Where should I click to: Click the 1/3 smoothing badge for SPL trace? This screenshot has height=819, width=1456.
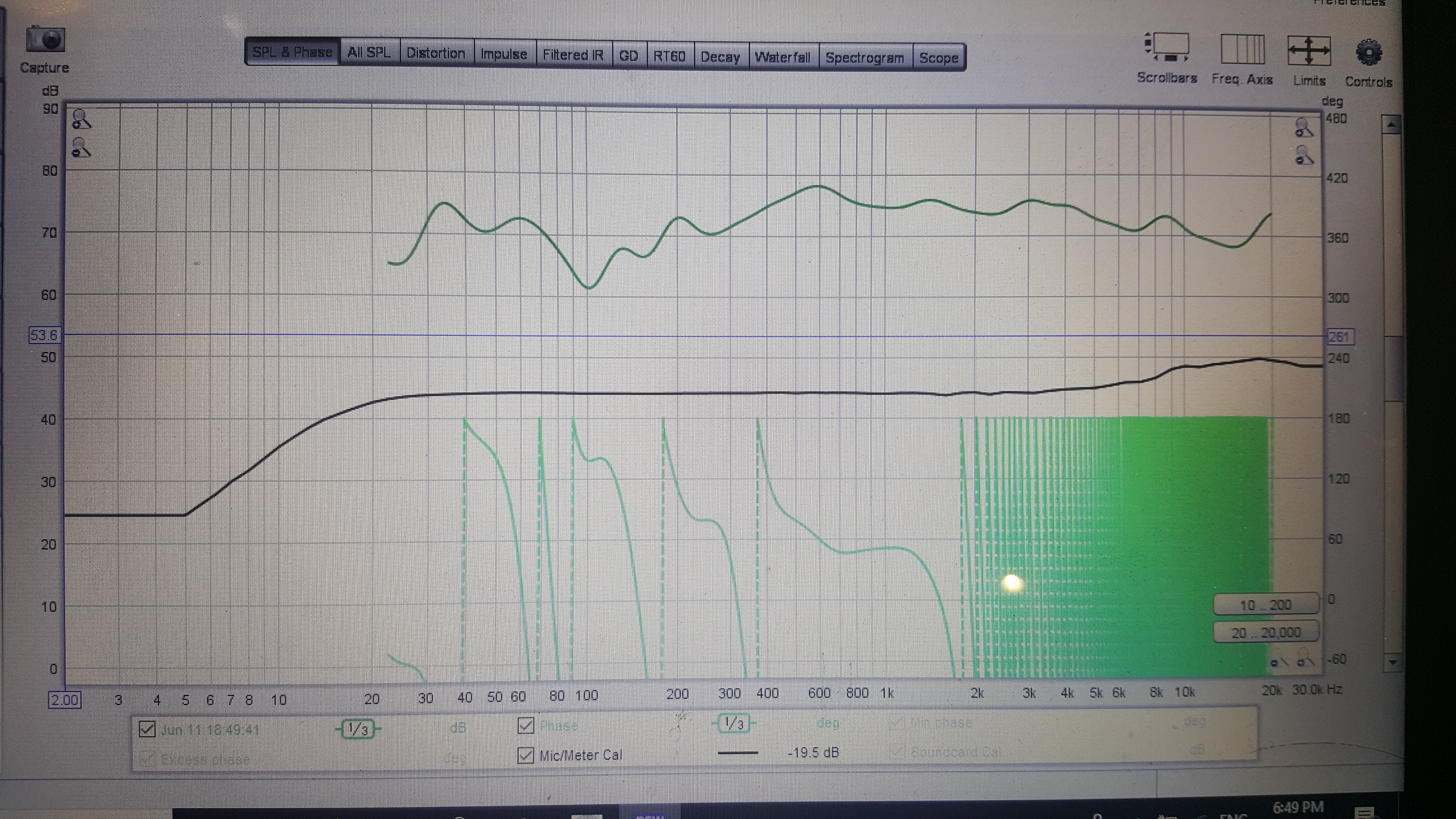pos(358,729)
